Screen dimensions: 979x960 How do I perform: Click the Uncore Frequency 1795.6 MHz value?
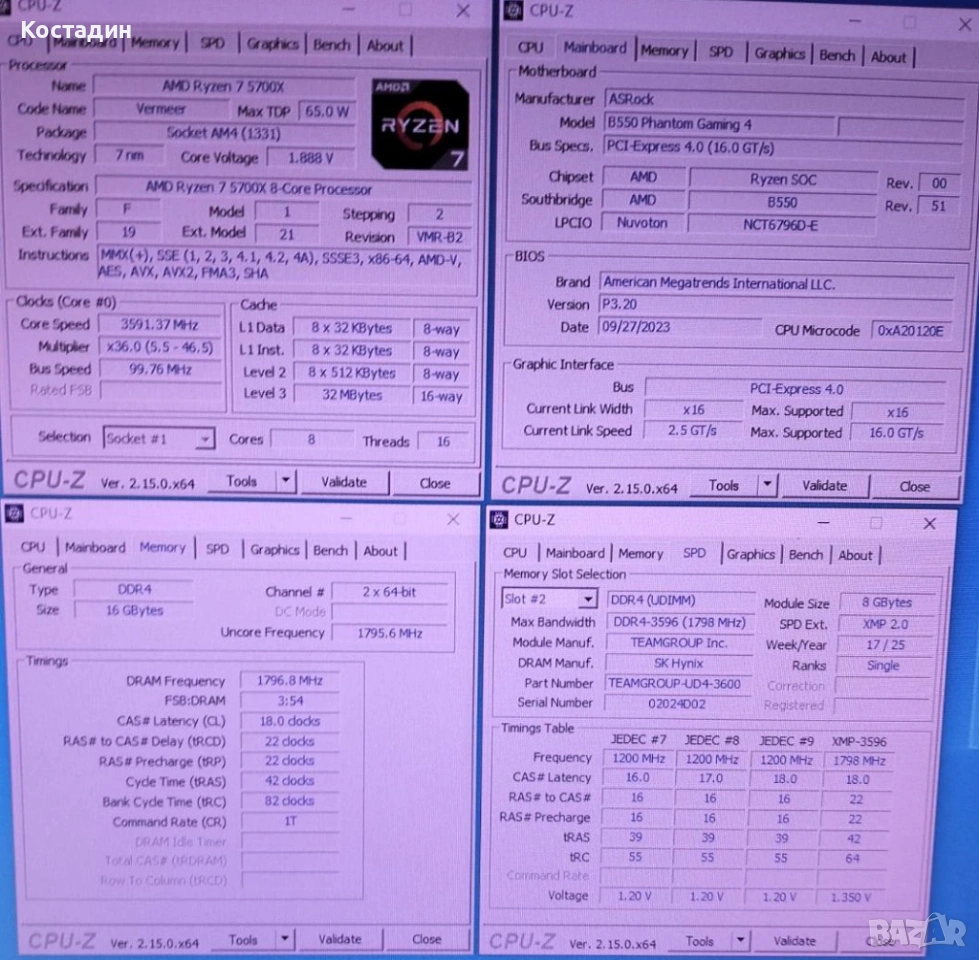point(390,633)
